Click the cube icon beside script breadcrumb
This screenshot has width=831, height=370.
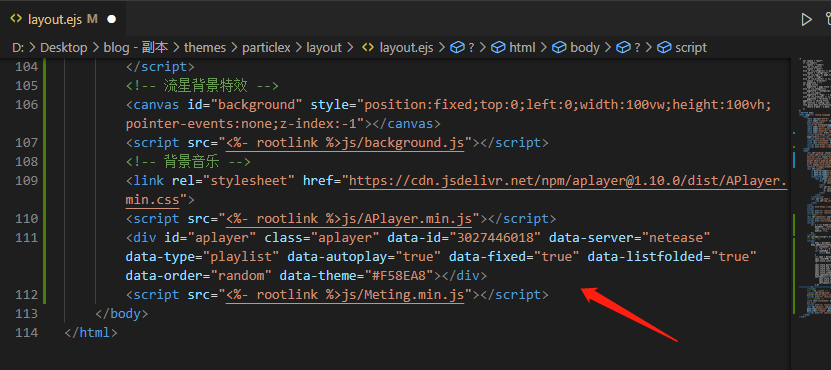pos(664,48)
